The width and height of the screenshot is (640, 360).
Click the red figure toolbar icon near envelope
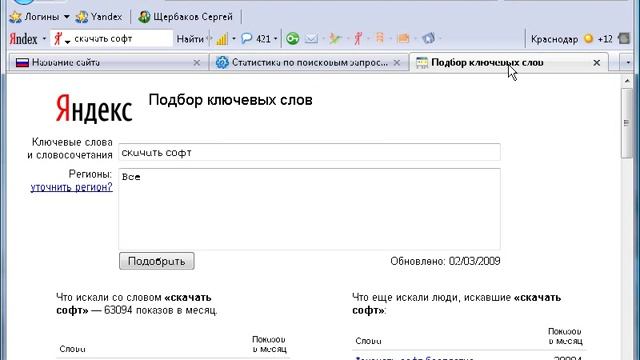(x=358, y=39)
